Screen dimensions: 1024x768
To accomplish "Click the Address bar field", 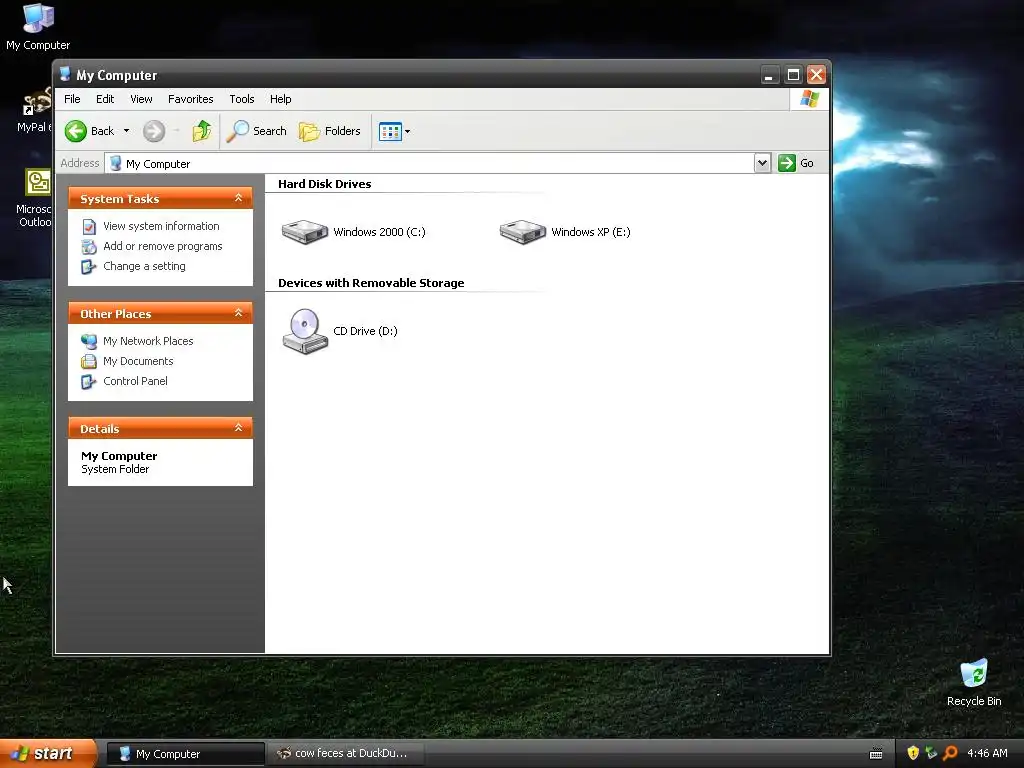I will point(429,163).
